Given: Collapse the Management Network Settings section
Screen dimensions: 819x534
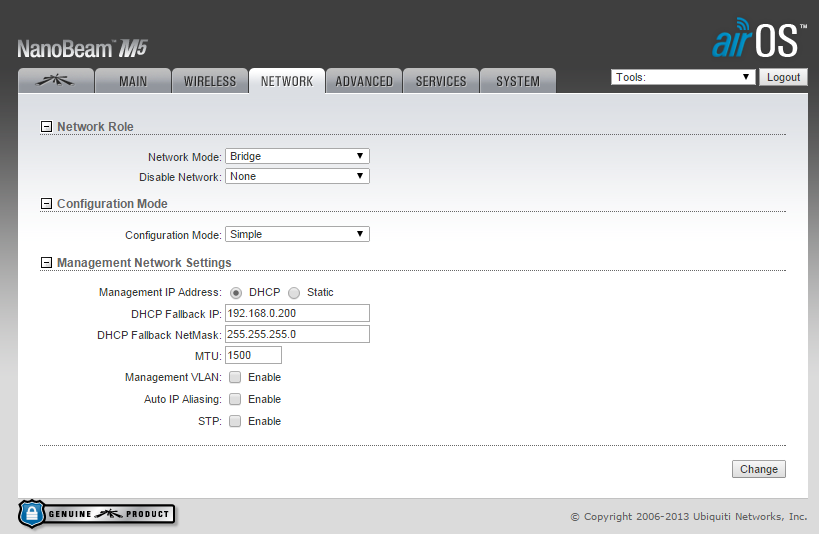Looking at the screenshot, I should (x=46, y=263).
